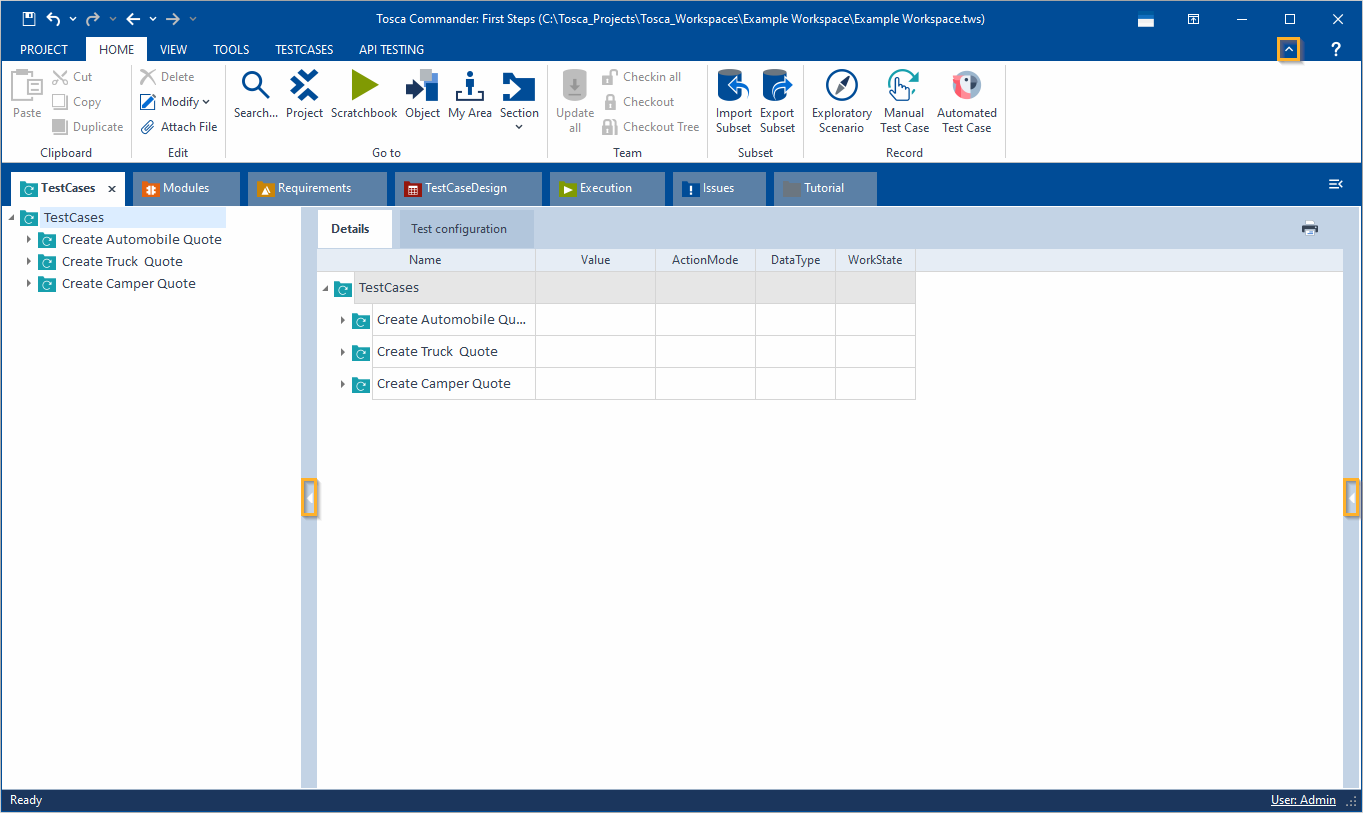This screenshot has width=1363, height=813.
Task: Go to Project via the ribbon icon
Action: [304, 95]
